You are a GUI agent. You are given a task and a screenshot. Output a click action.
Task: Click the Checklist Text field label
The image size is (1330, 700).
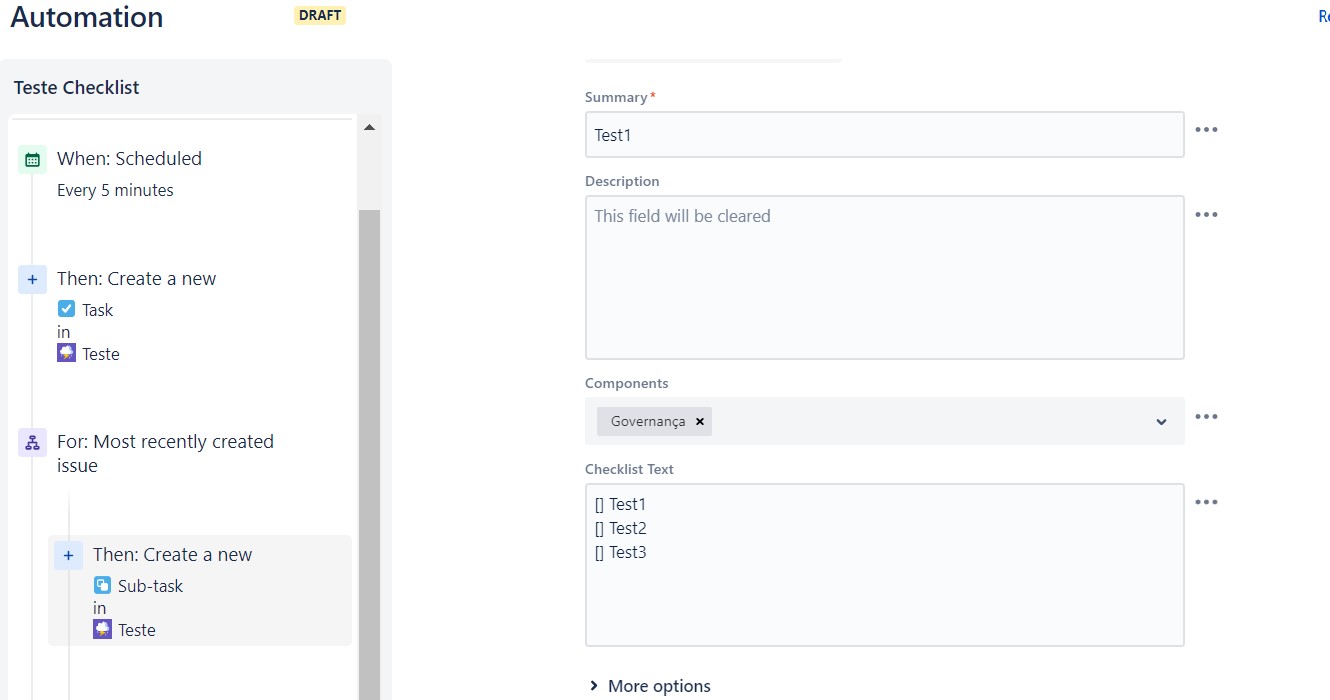coord(629,469)
